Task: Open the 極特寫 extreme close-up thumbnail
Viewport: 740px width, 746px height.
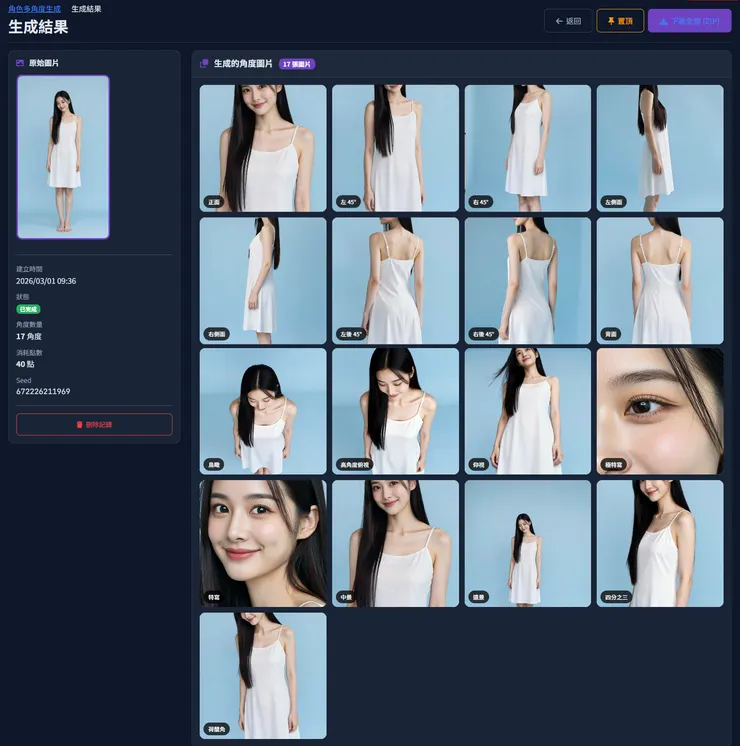Action: pos(660,411)
